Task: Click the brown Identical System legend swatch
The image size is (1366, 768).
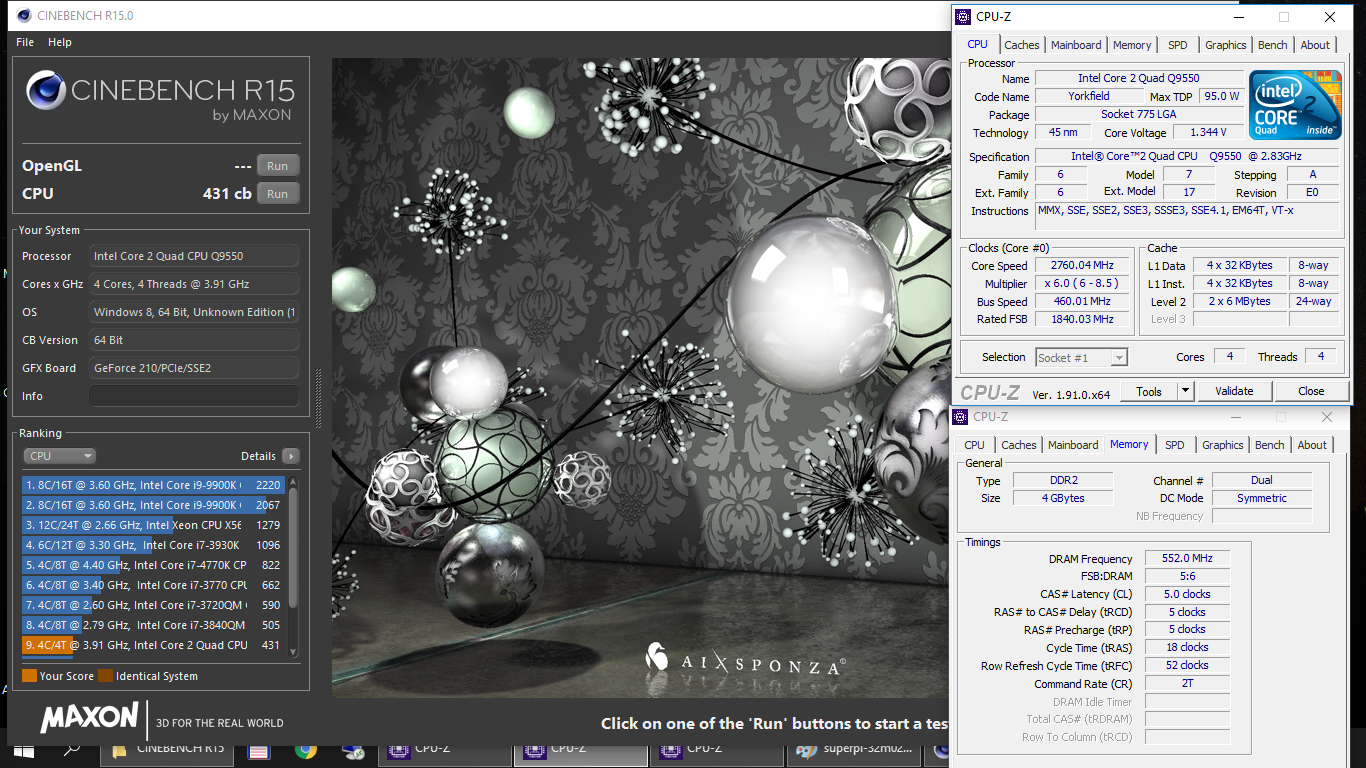Action: [x=105, y=676]
